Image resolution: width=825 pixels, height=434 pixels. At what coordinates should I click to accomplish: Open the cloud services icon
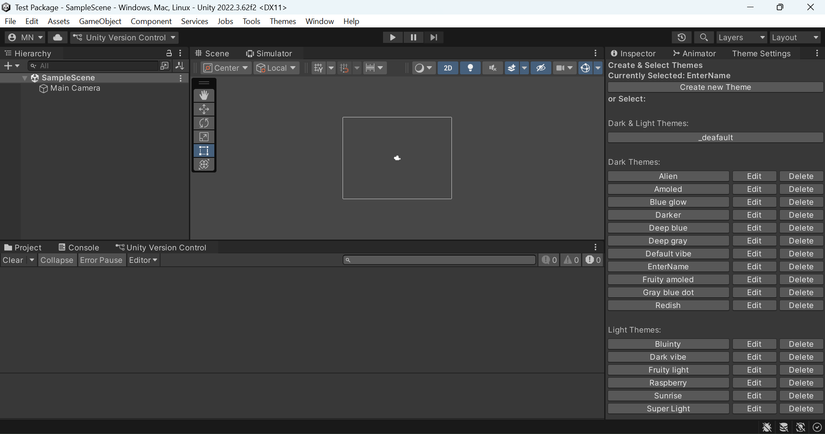[58, 37]
